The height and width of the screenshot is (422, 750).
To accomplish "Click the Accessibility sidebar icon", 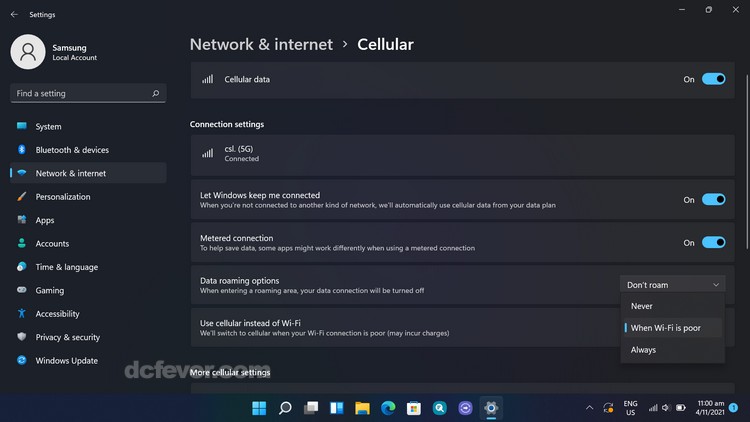I will [22, 314].
